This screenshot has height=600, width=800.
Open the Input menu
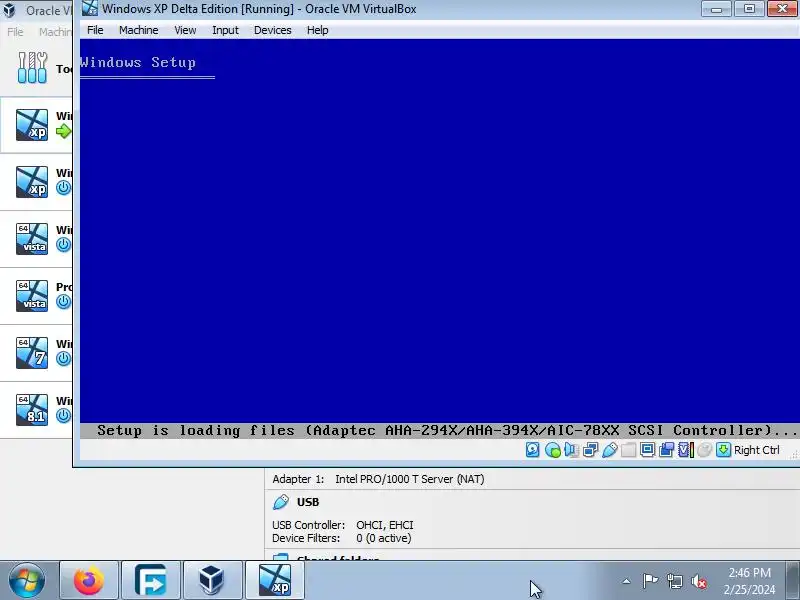click(x=225, y=30)
